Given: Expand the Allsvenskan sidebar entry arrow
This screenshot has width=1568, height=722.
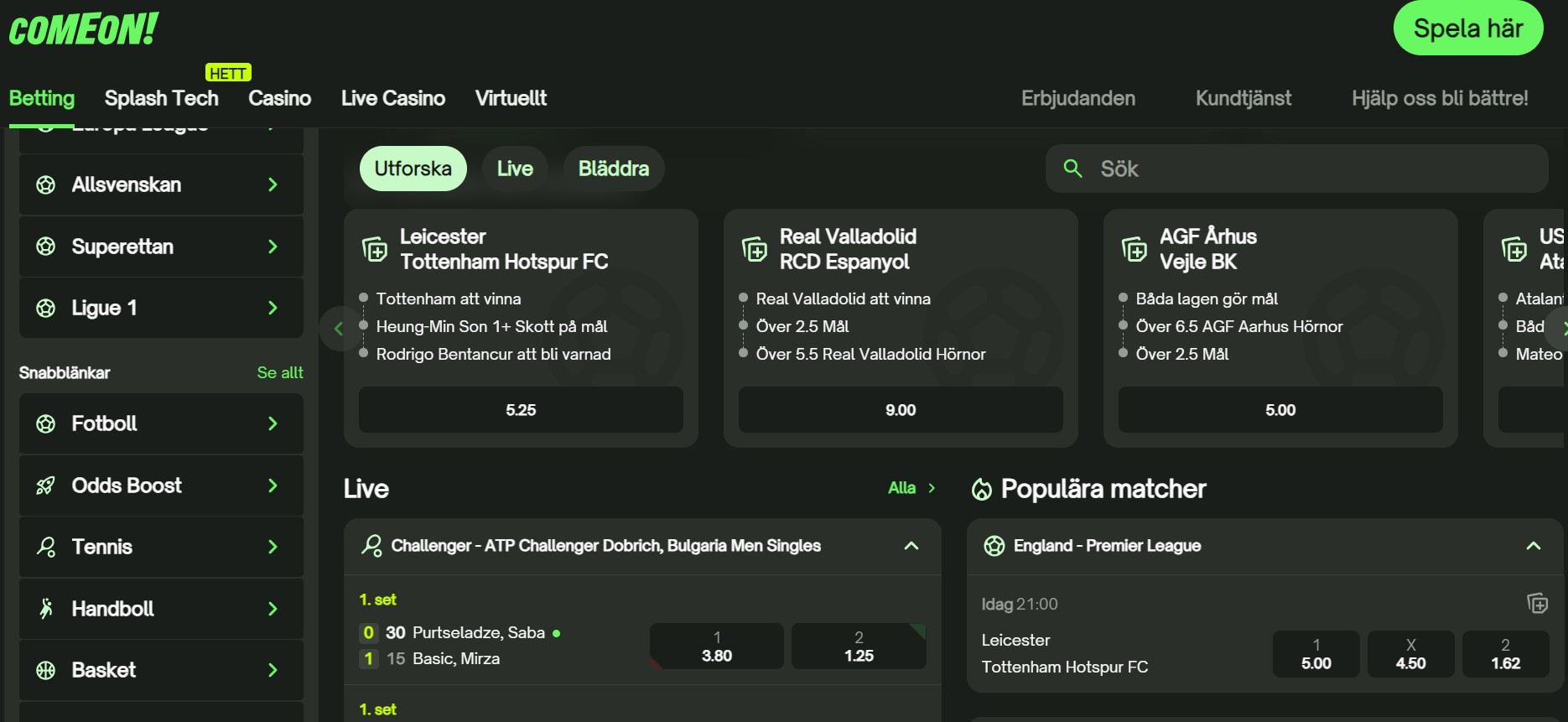Looking at the screenshot, I should pyautogui.click(x=273, y=184).
